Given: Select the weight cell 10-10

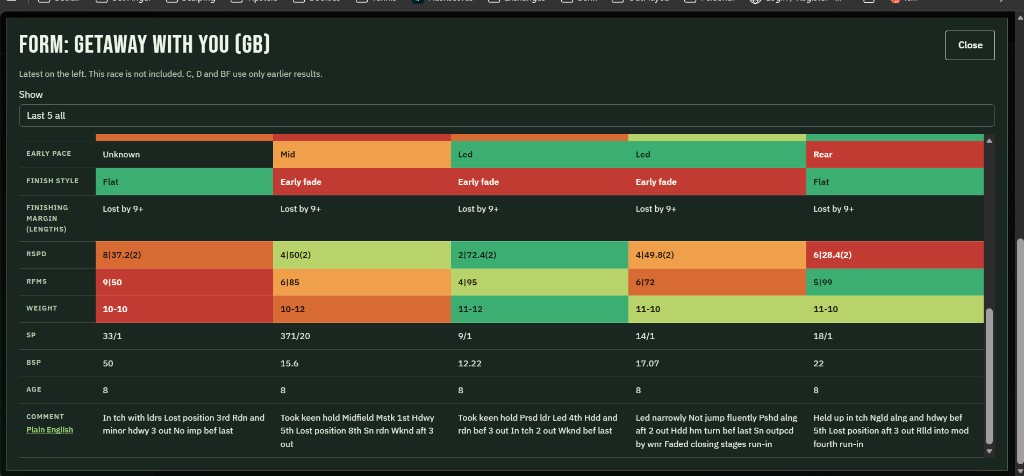Looking at the screenshot, I should click(184, 309).
